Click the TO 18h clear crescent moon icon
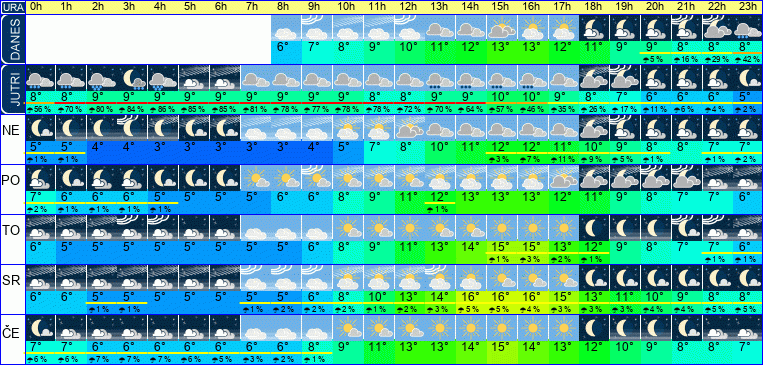The width and height of the screenshot is (763, 365). pos(594,228)
